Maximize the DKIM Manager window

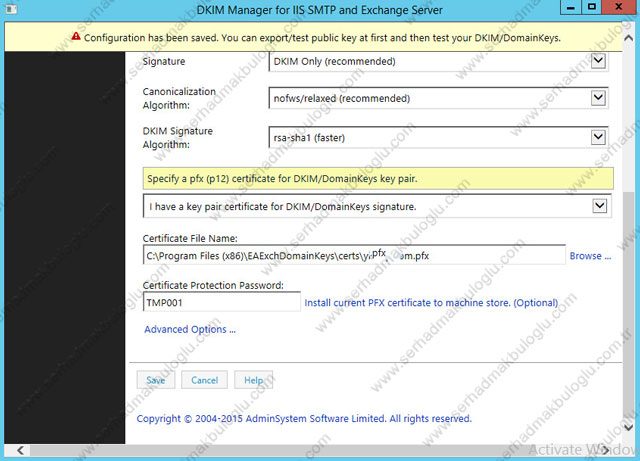click(x=591, y=7)
